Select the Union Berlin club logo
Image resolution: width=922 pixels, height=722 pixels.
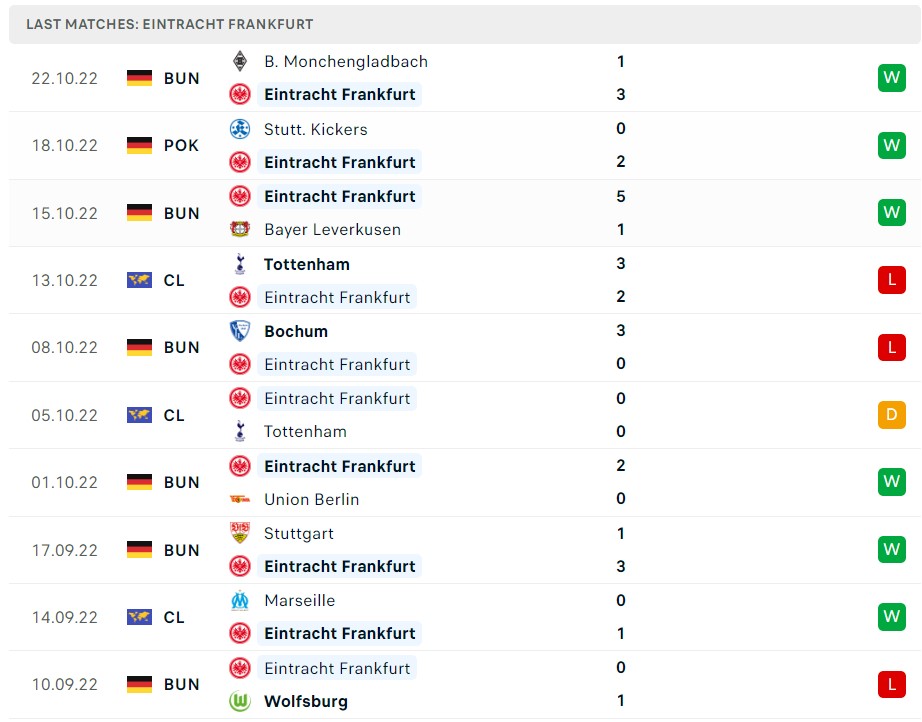[241, 499]
